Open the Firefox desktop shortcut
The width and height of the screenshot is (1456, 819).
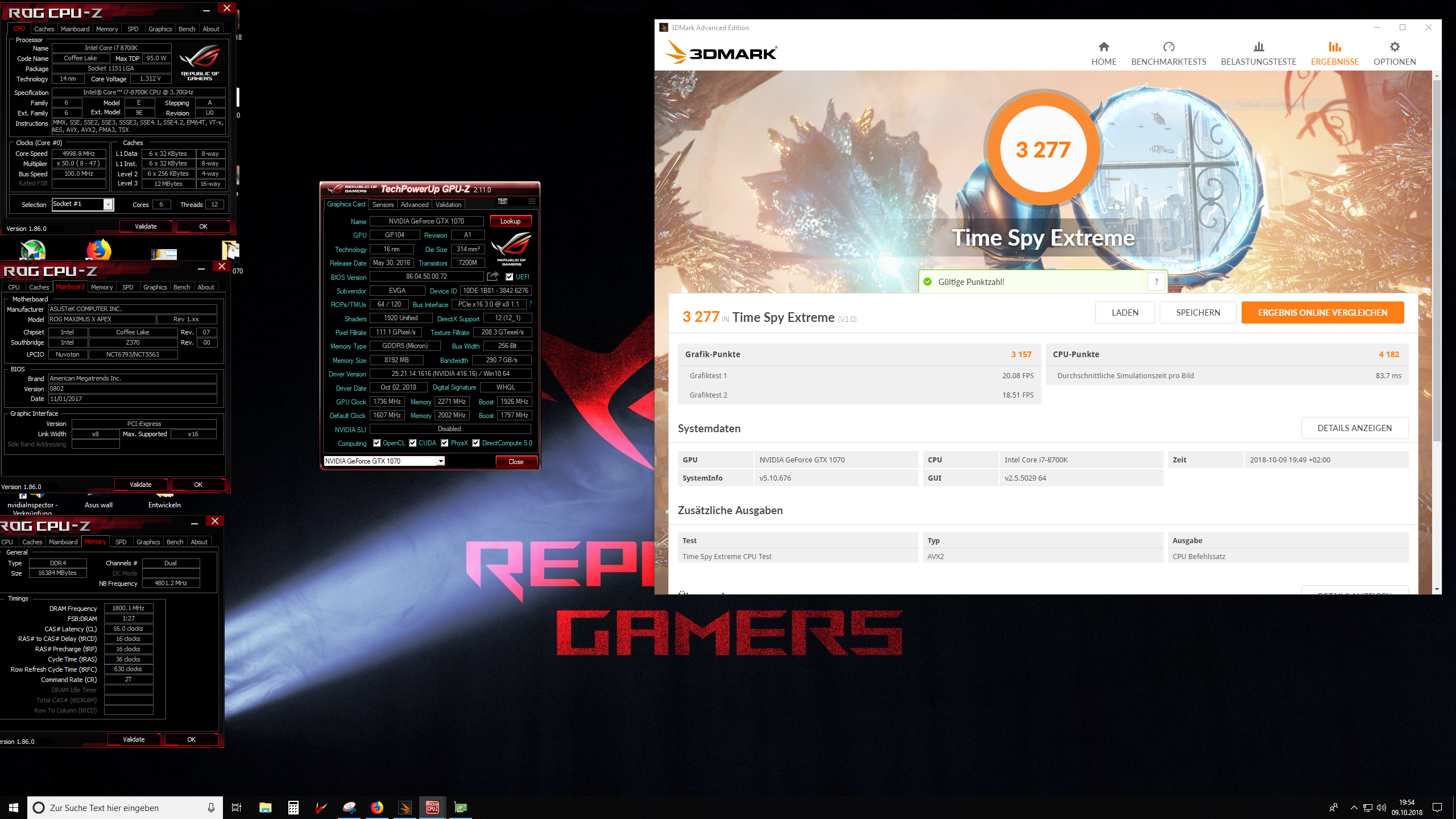click(99, 250)
